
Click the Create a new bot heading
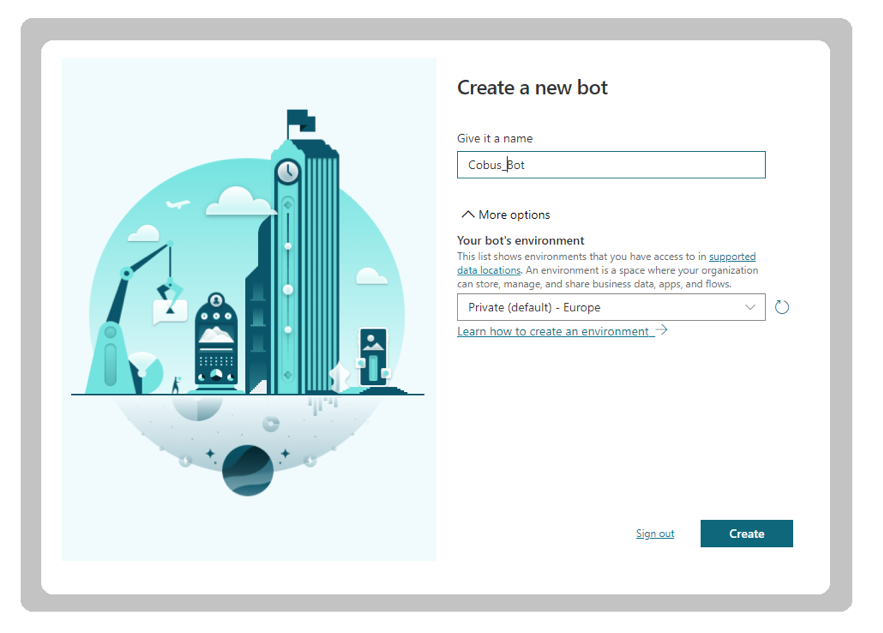(x=532, y=88)
